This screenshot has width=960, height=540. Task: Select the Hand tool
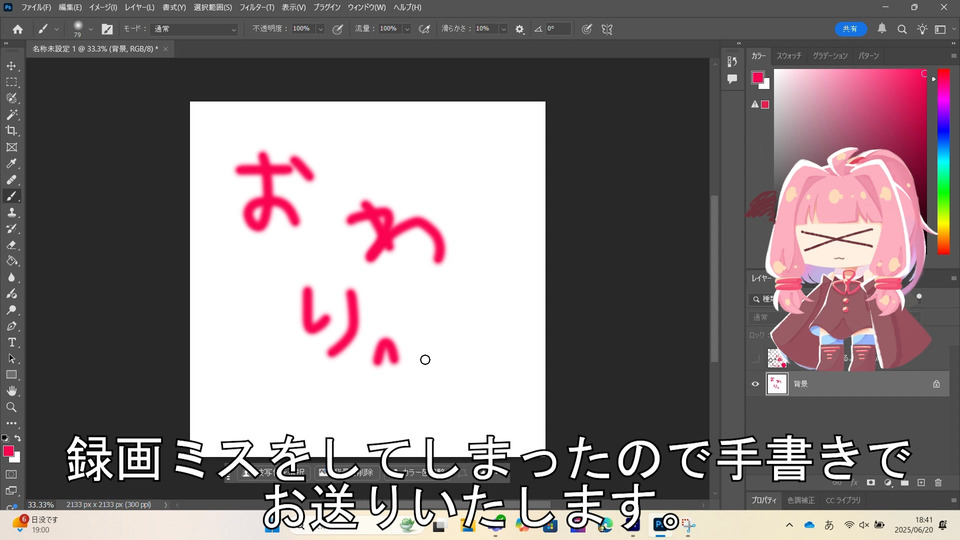coord(12,391)
